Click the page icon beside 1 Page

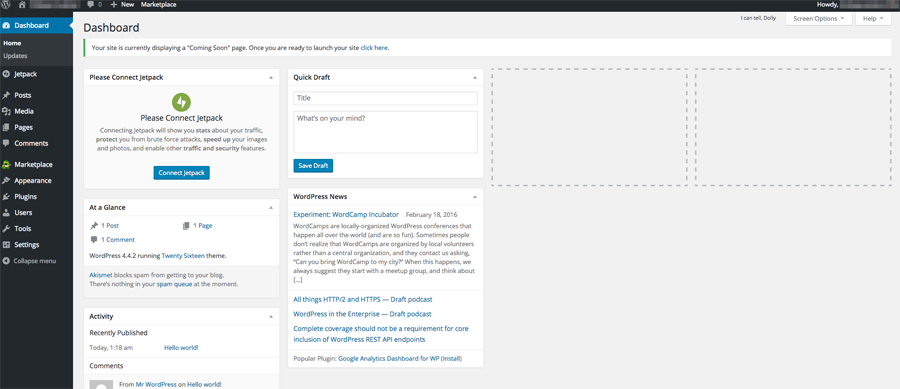tap(185, 226)
